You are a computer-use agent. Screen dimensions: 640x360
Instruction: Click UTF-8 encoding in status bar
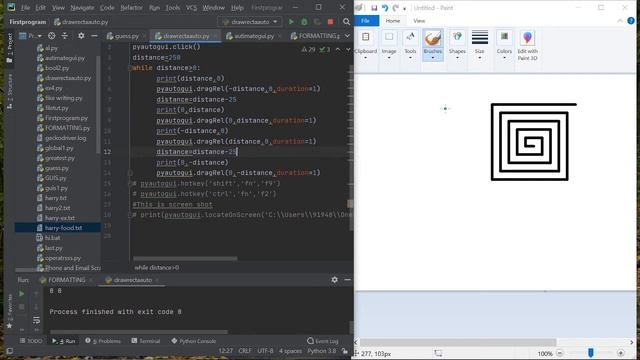(x=265, y=351)
